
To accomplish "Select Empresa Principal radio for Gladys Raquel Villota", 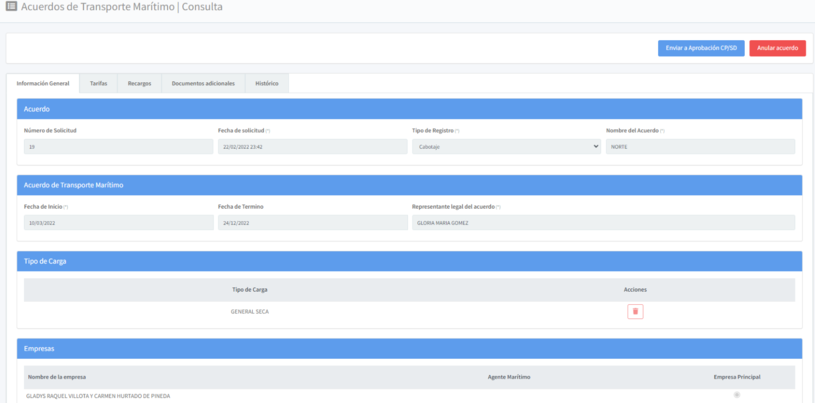I will tap(737, 395).
